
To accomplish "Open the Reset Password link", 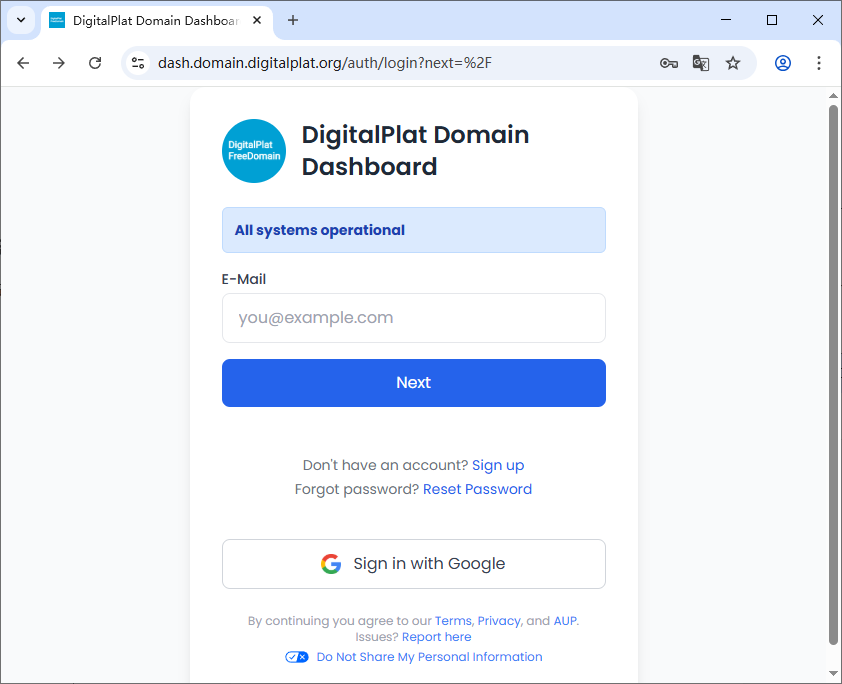I will (x=477, y=489).
